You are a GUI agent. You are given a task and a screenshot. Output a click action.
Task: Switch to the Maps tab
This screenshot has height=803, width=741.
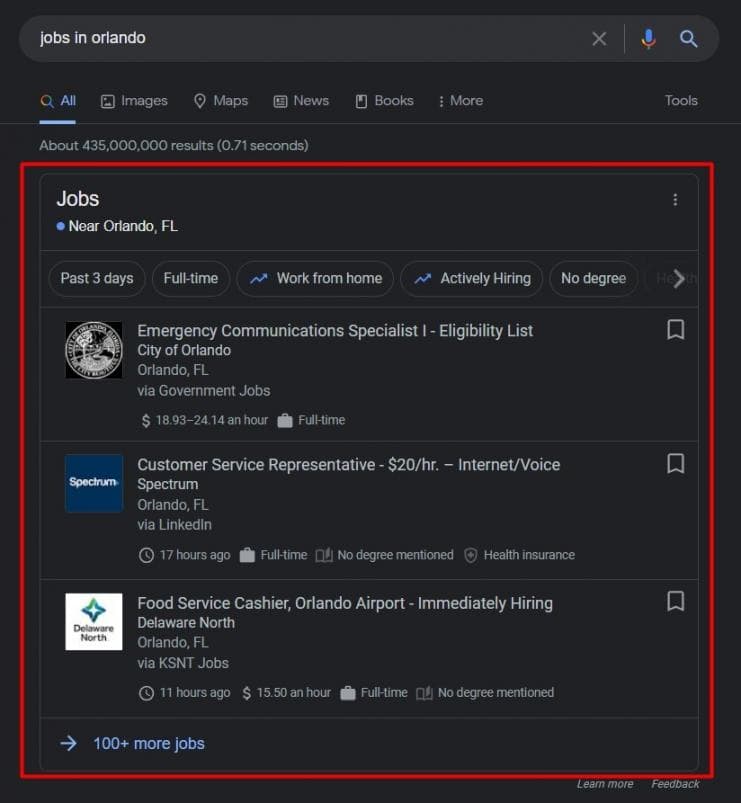(220, 101)
